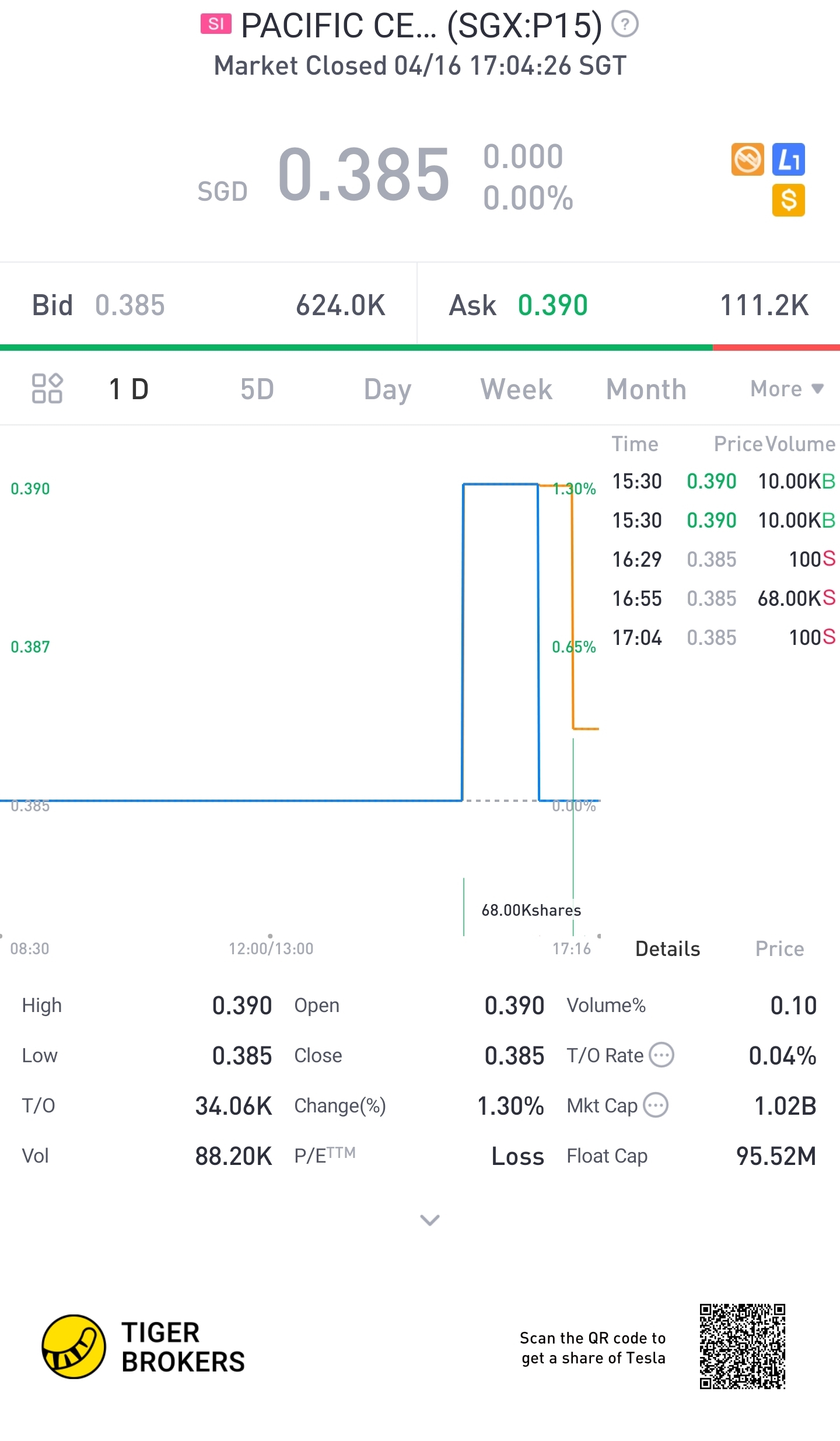Switch to the Price distribution view

[779, 949]
